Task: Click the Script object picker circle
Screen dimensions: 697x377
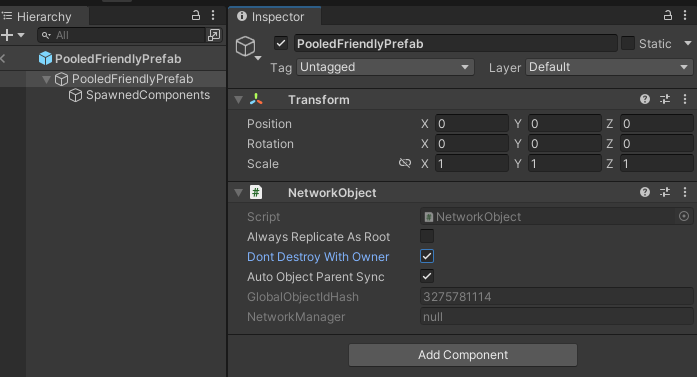Action: 684,217
